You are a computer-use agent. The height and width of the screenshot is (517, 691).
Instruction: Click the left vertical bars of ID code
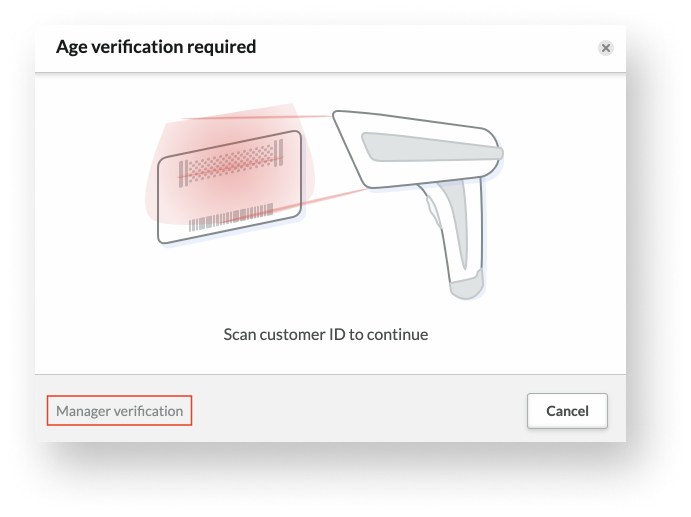pos(183,173)
